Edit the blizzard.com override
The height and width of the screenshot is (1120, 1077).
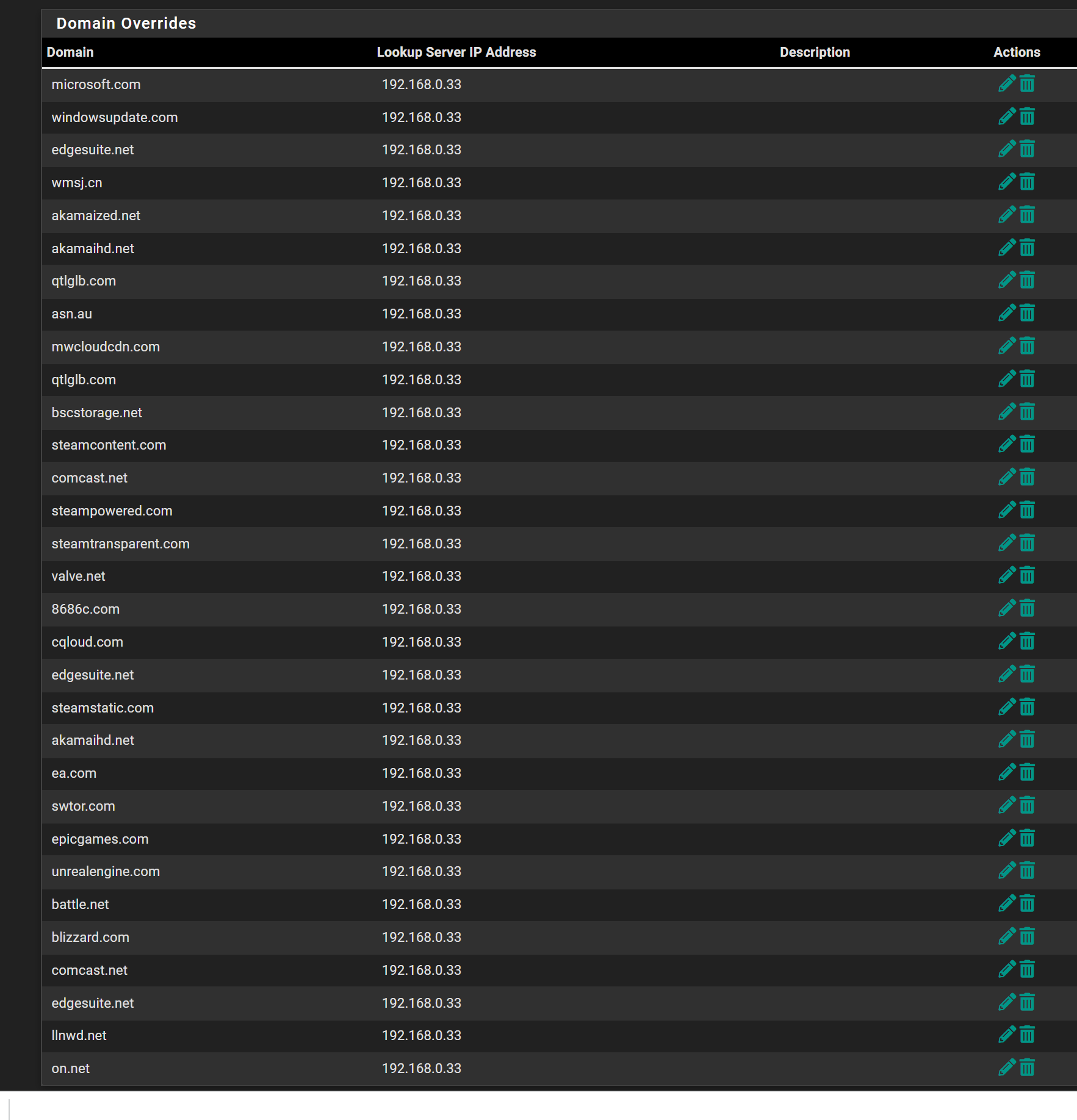click(x=1007, y=936)
